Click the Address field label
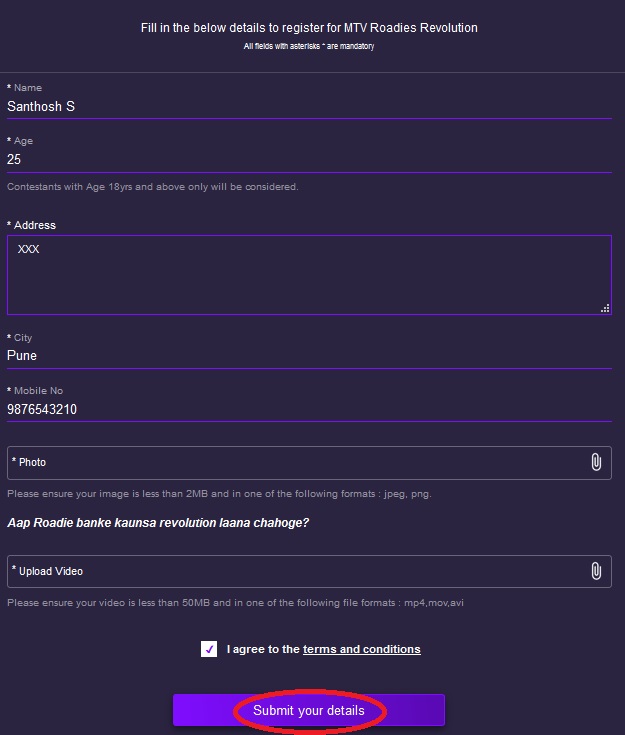The width and height of the screenshot is (625, 735). (x=34, y=225)
